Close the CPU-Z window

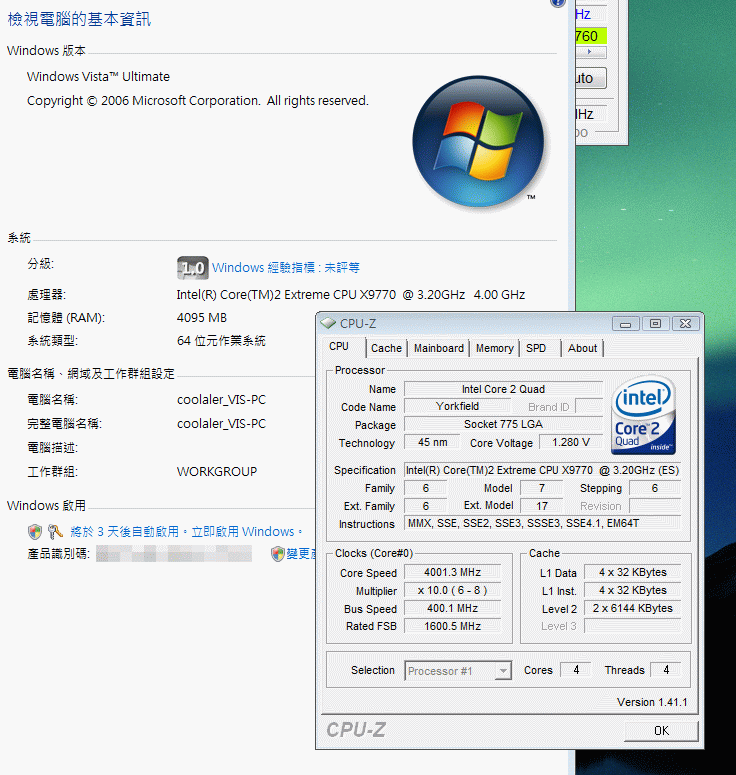pyautogui.click(x=685, y=324)
